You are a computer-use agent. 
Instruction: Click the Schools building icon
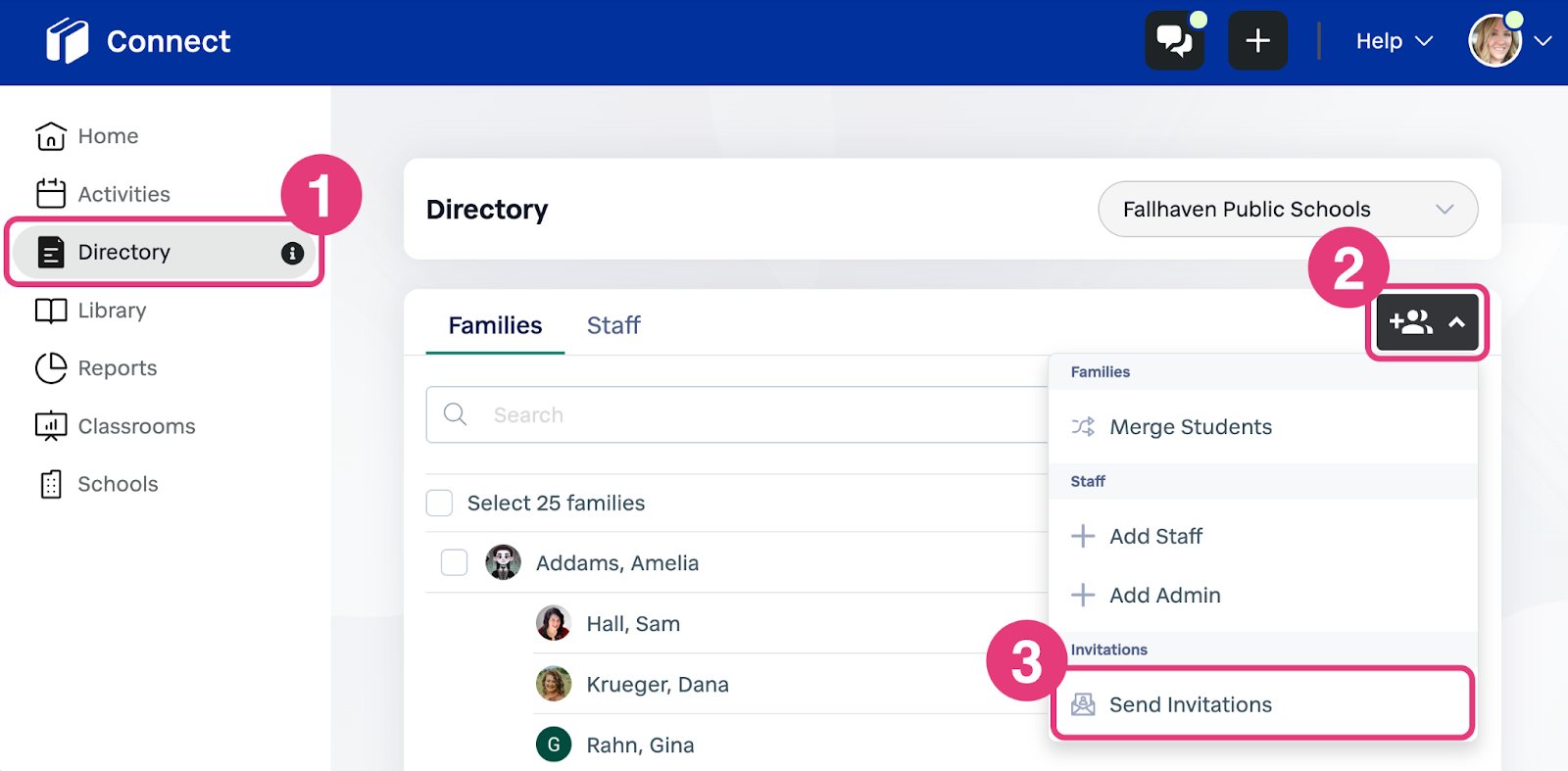tap(51, 484)
